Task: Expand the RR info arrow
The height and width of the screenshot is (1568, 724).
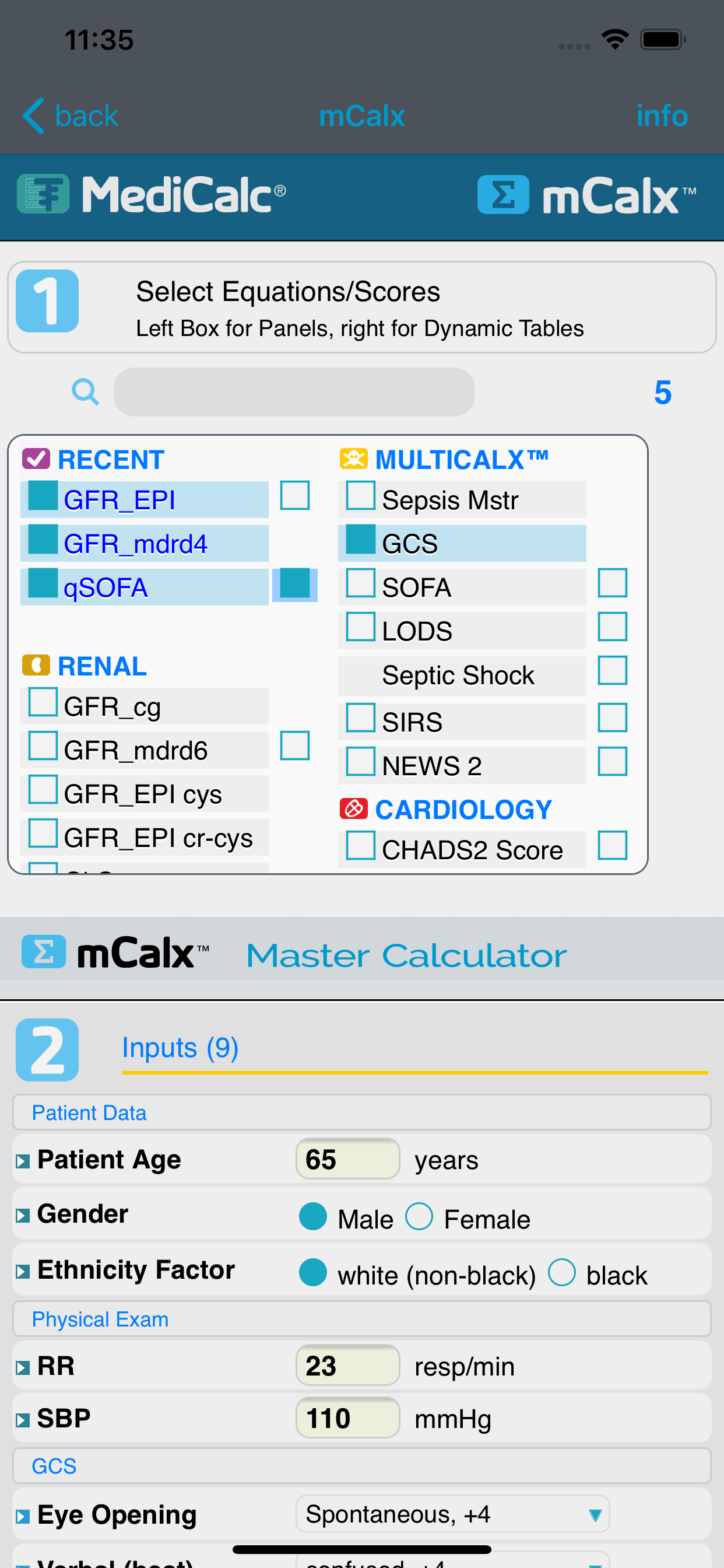Action: click(23, 1368)
